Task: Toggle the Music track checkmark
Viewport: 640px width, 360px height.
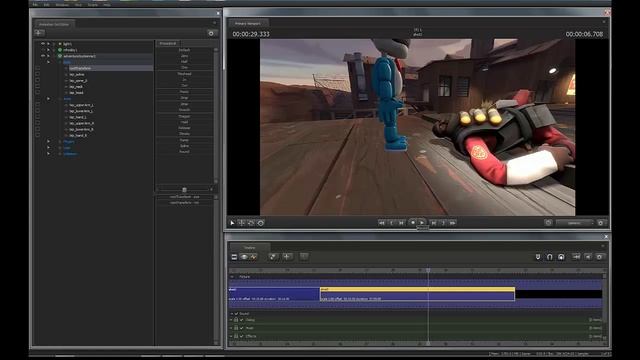Action: click(x=242, y=328)
